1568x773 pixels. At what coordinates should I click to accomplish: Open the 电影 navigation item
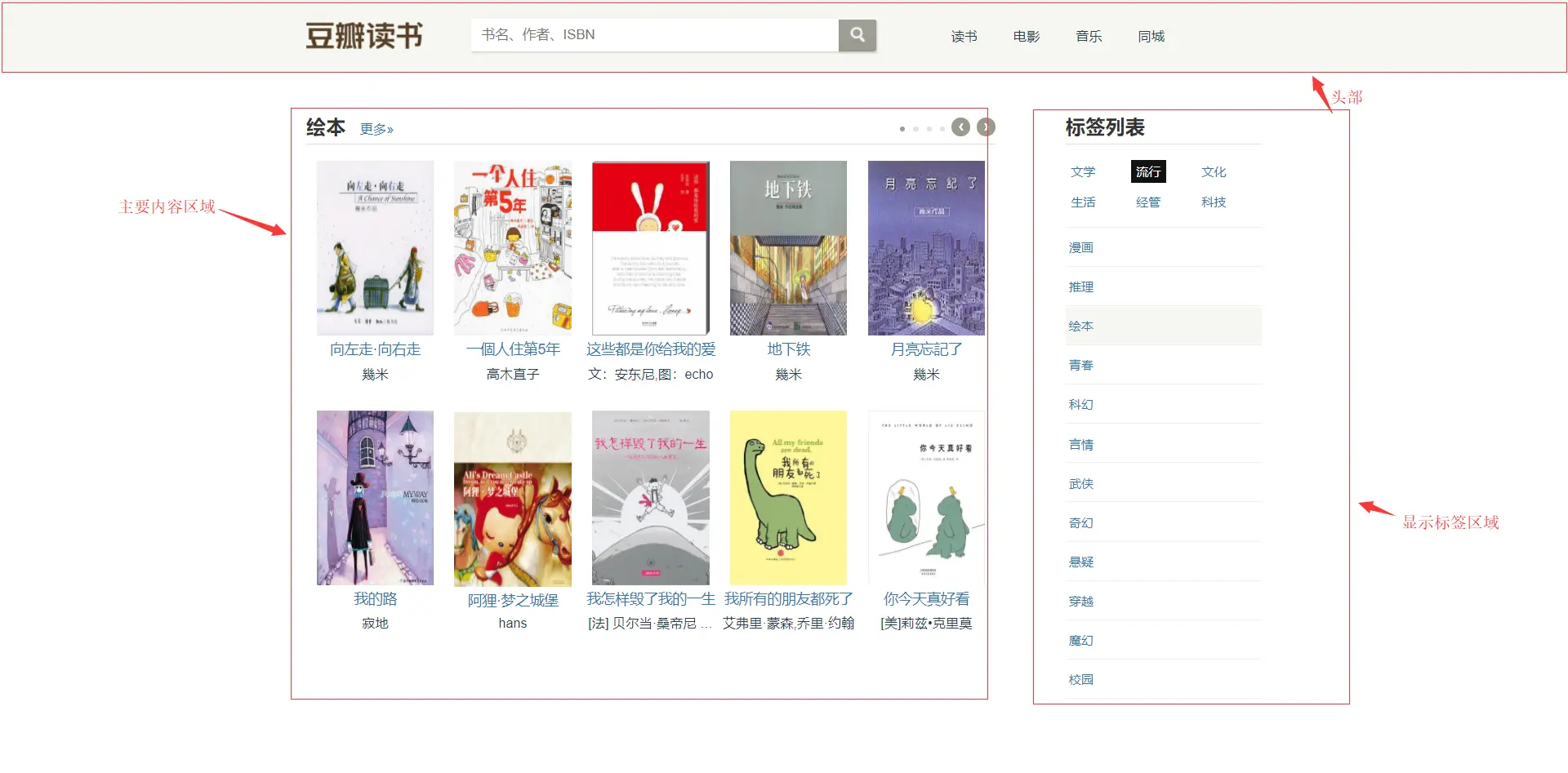tap(1027, 36)
